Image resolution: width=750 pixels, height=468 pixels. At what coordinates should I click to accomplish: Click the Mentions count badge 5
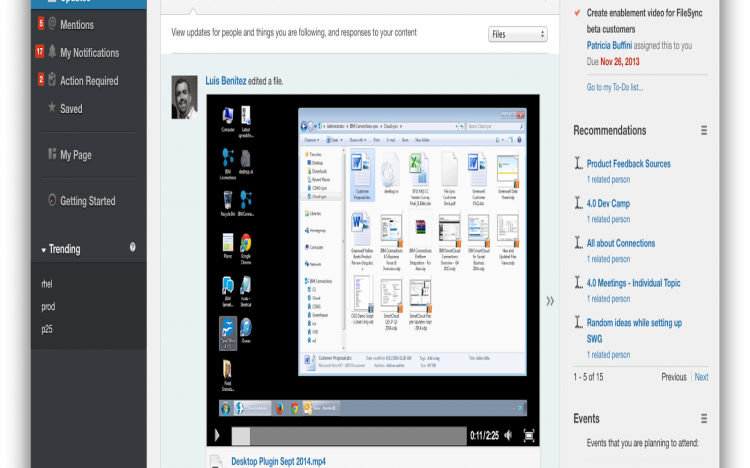41,23
